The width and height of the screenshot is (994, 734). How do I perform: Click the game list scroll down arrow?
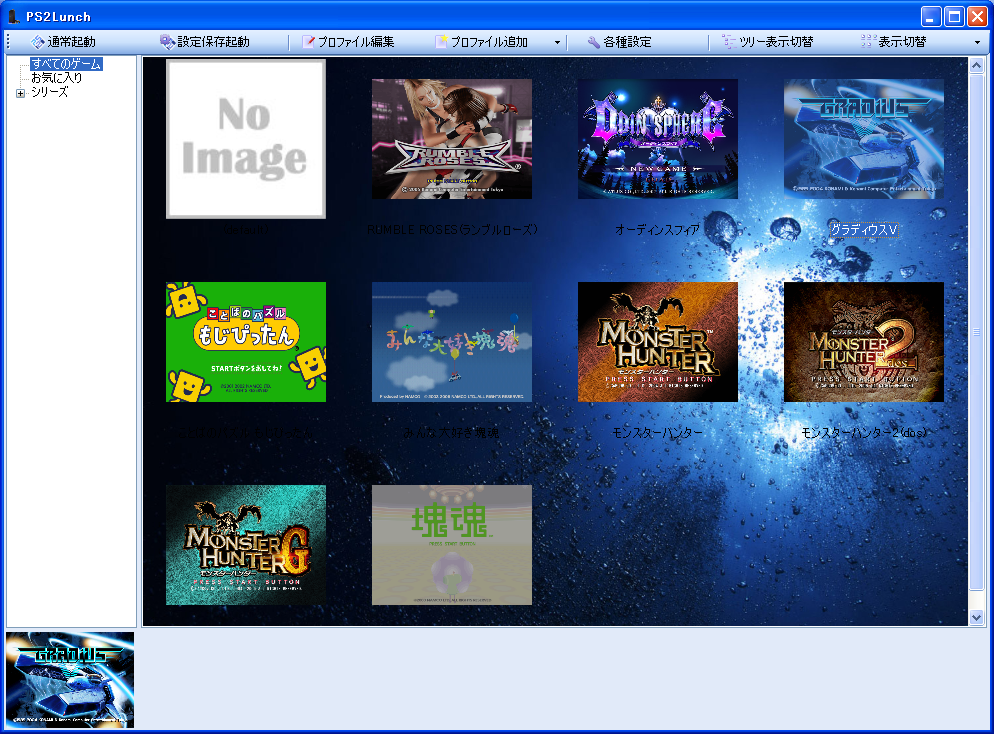tap(976, 617)
